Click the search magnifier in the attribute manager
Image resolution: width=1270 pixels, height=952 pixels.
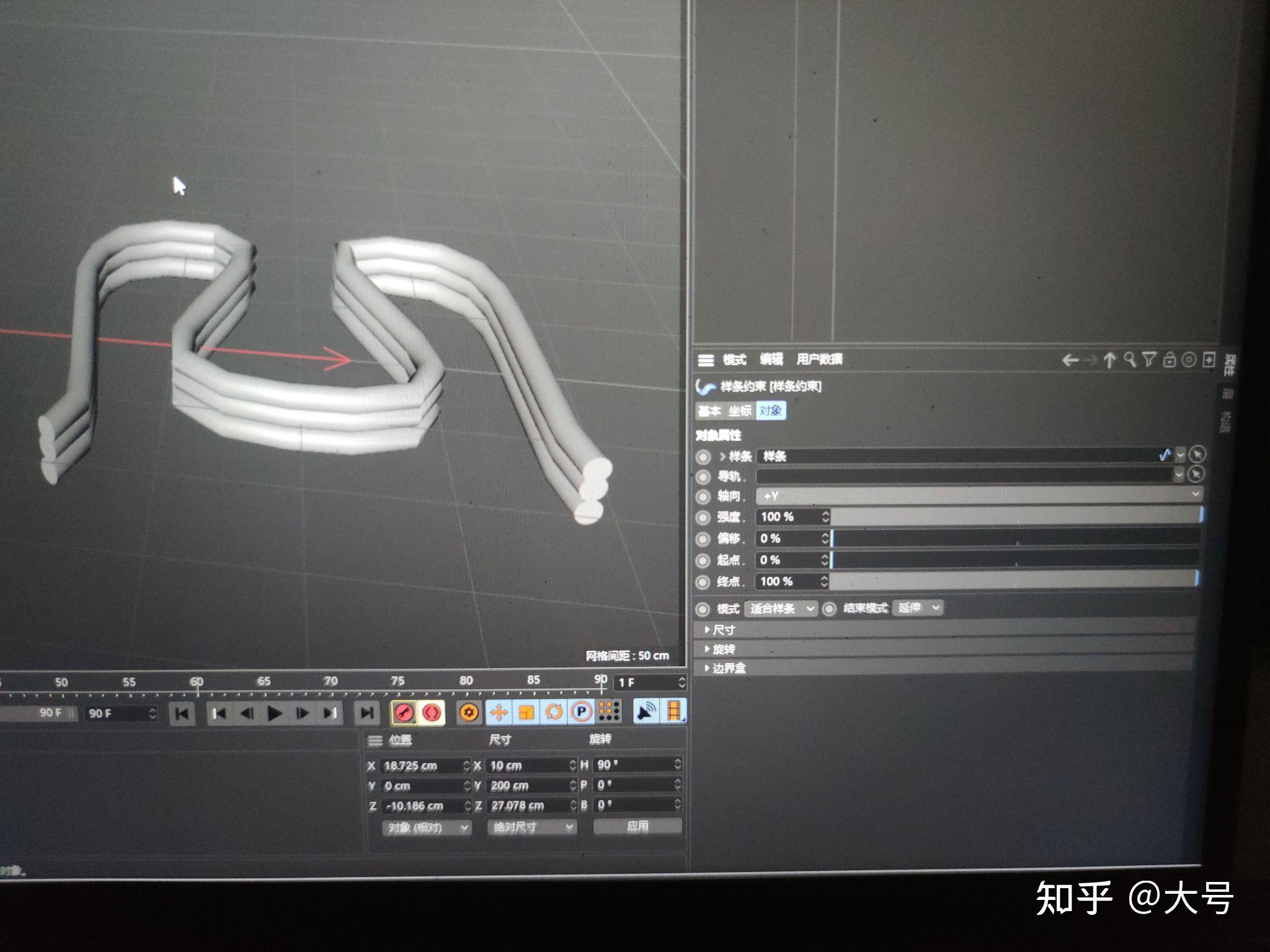coord(1130,361)
